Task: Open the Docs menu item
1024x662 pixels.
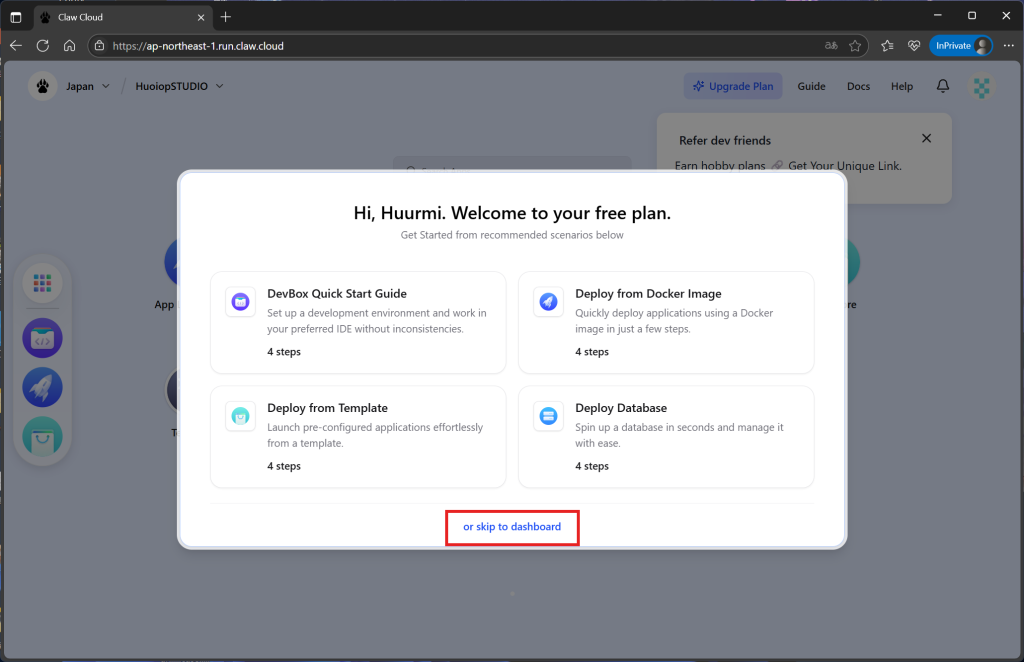Action: pyautogui.click(x=858, y=86)
